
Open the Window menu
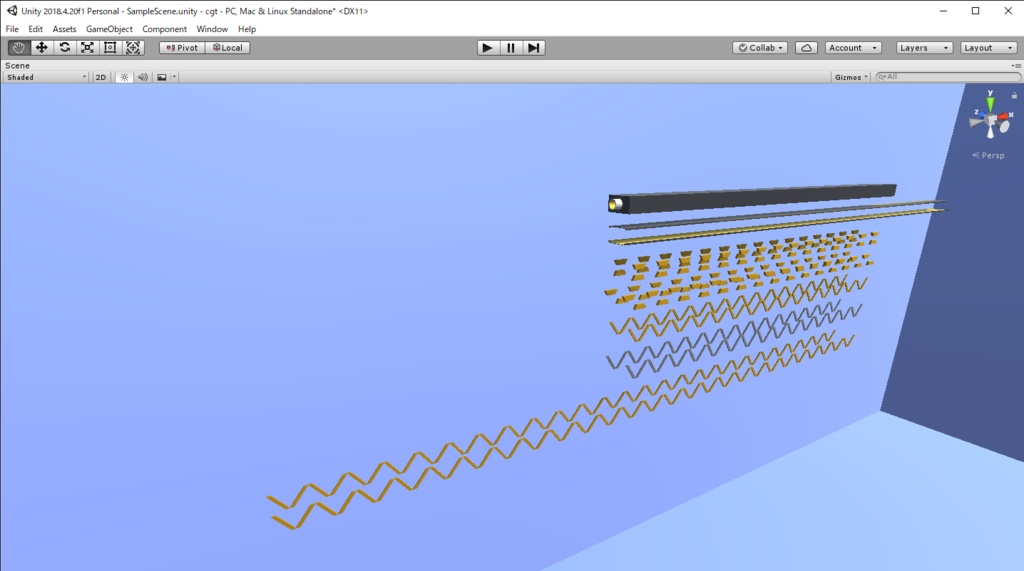pyautogui.click(x=212, y=29)
